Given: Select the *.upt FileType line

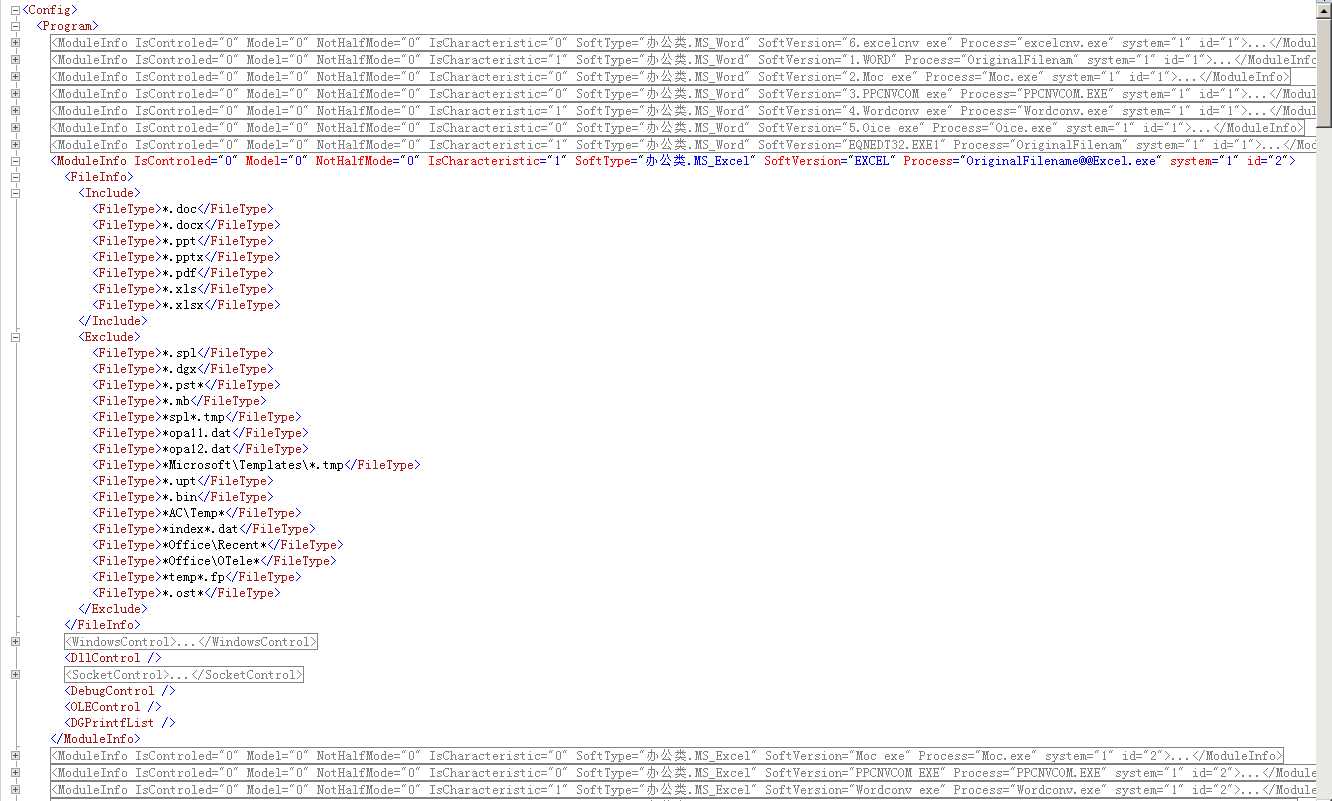Looking at the screenshot, I should coord(183,481).
